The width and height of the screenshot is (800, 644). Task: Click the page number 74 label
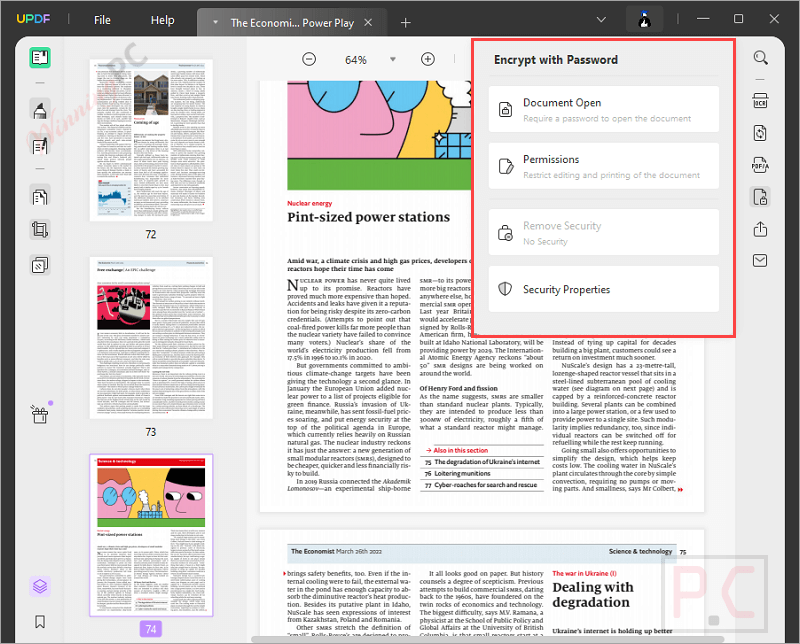[x=151, y=629]
